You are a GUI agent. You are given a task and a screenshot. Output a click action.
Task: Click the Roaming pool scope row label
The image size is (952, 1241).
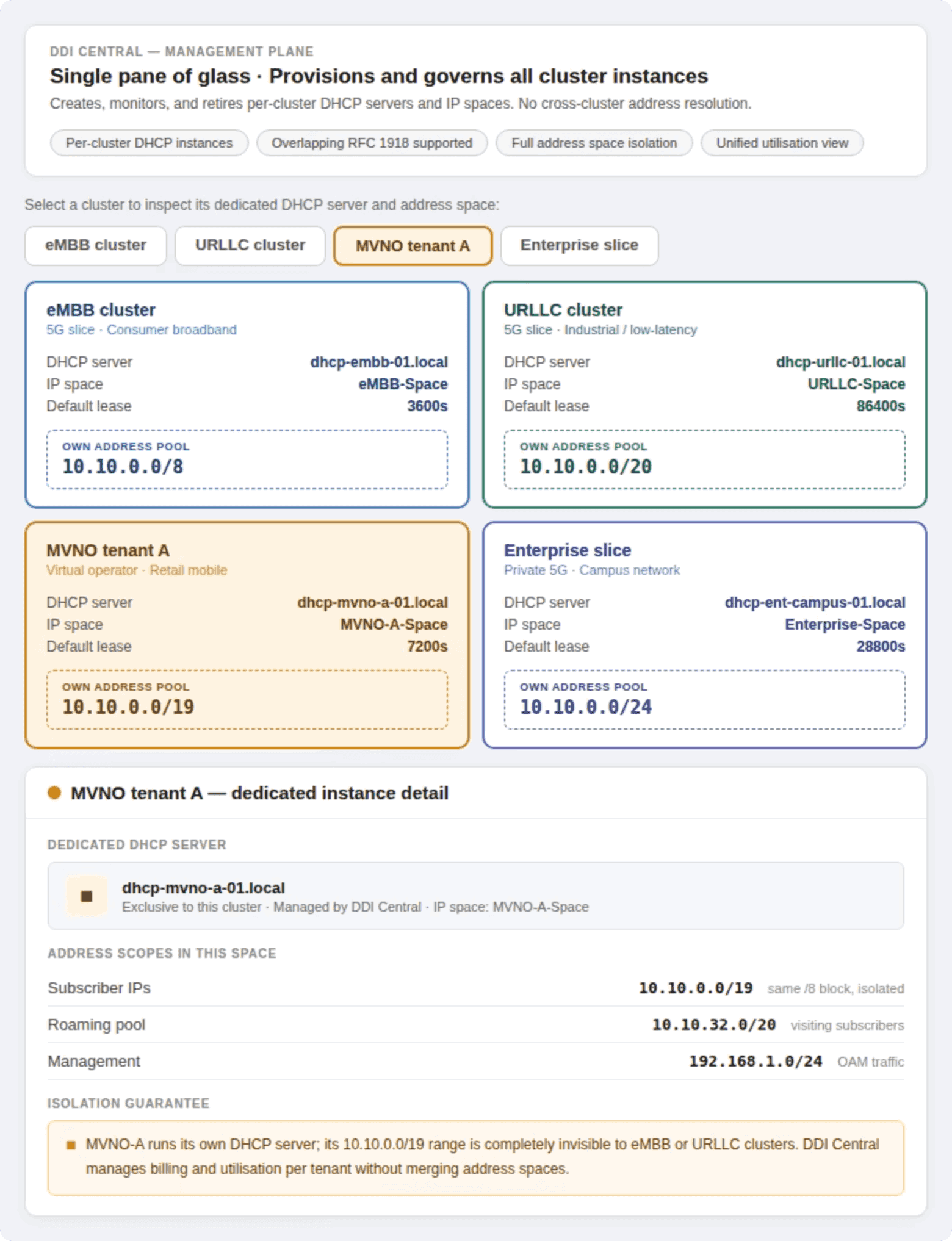pyautogui.click(x=96, y=1025)
